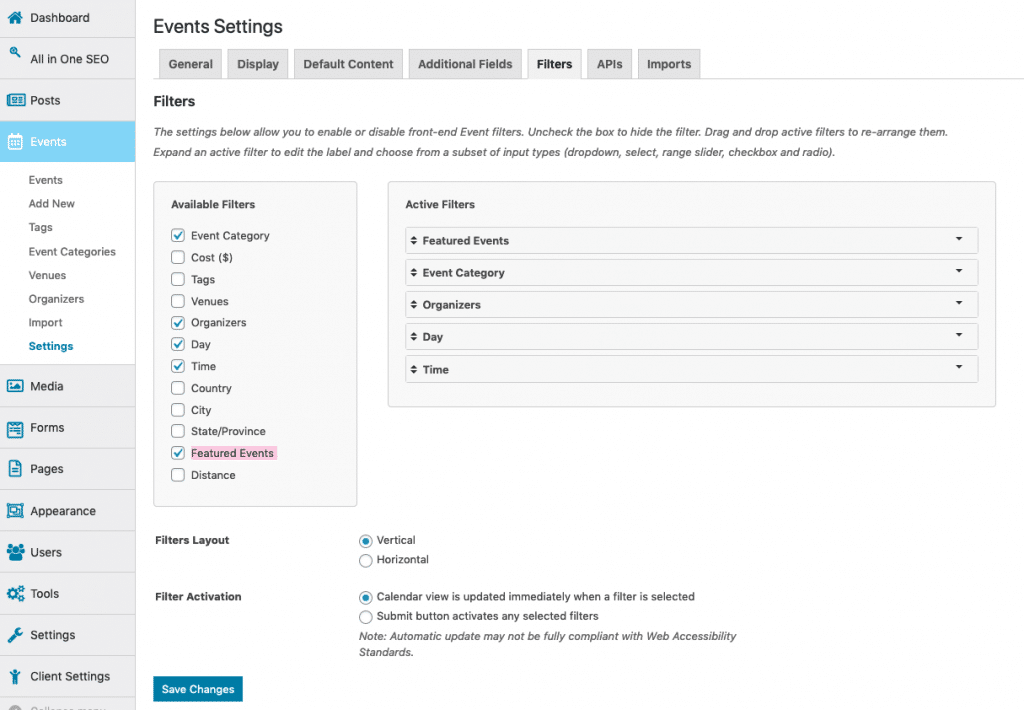The image size is (1024, 710).
Task: Open the Default Content tab
Action: click(x=348, y=64)
